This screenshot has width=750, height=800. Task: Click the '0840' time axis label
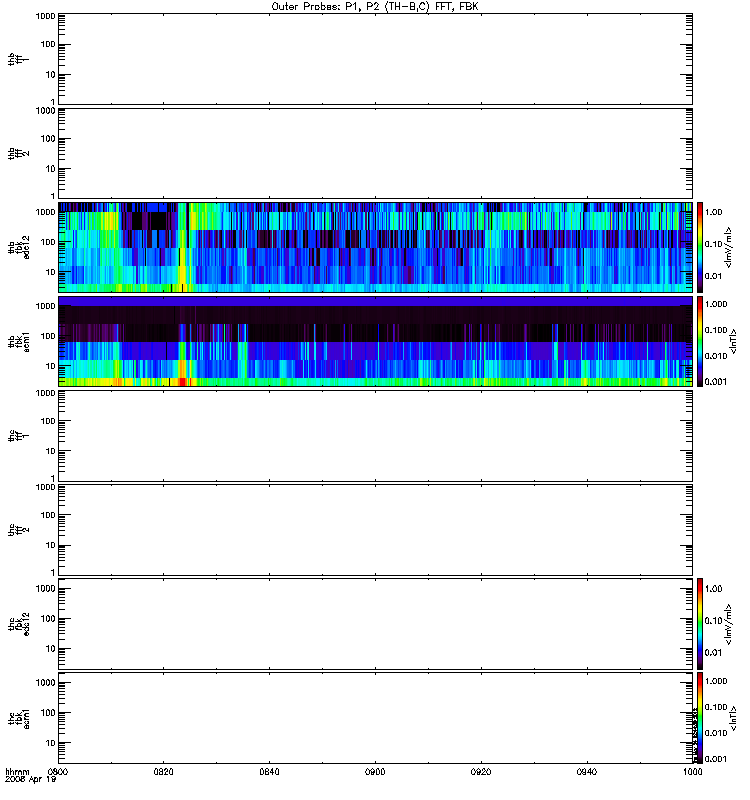click(269, 772)
